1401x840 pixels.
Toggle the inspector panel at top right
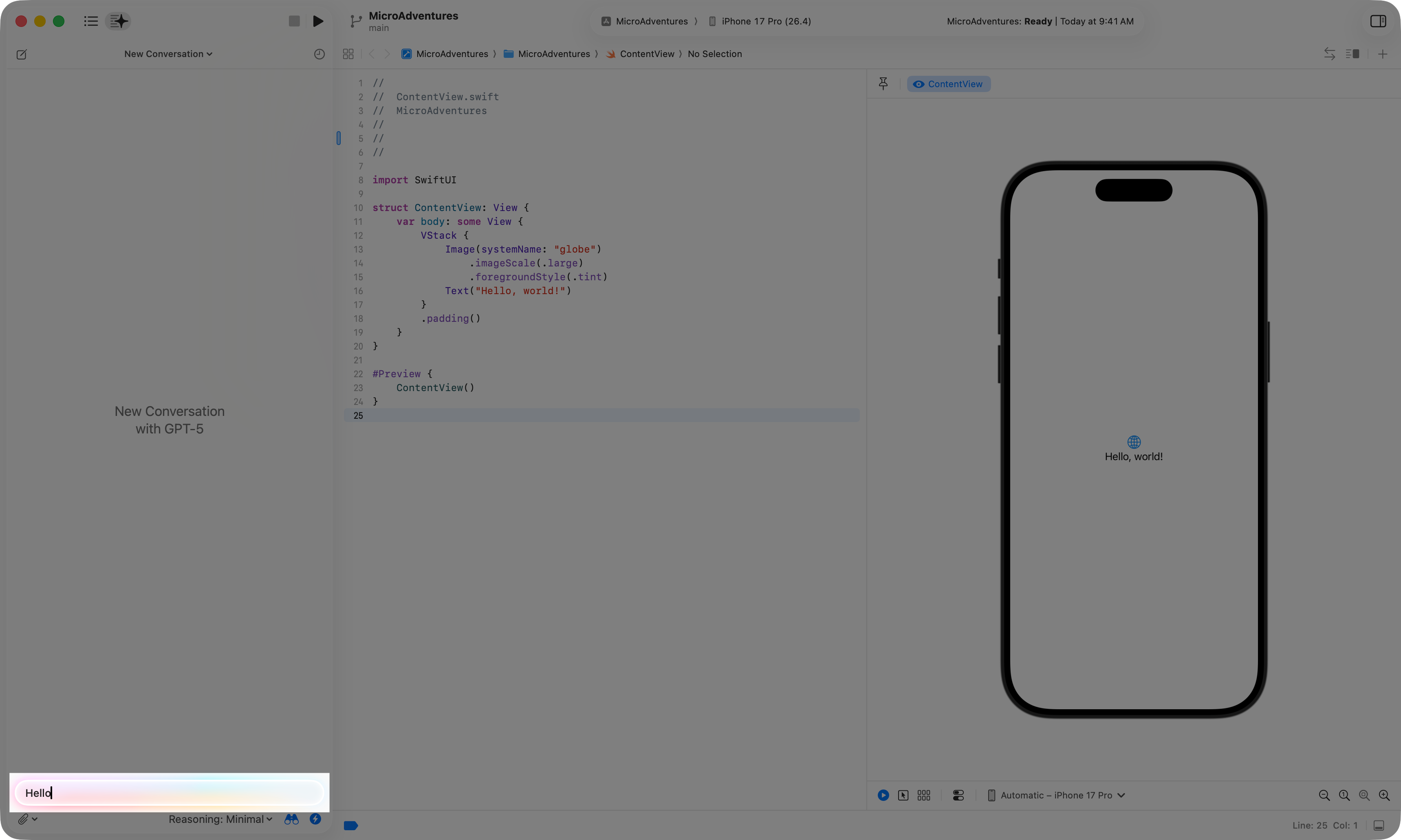1378,22
